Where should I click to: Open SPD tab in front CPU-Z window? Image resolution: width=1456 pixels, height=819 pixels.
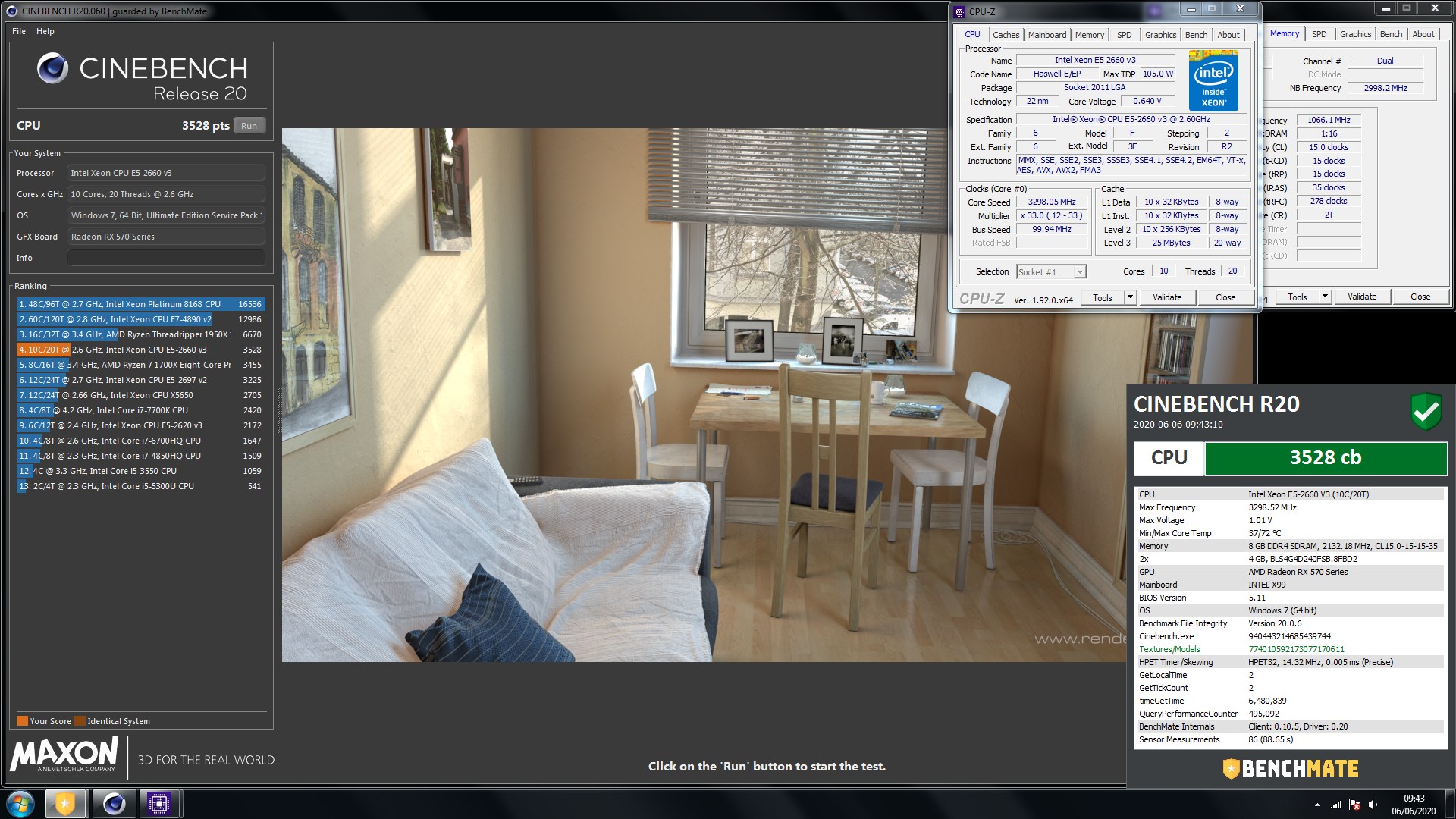pyautogui.click(x=1125, y=35)
